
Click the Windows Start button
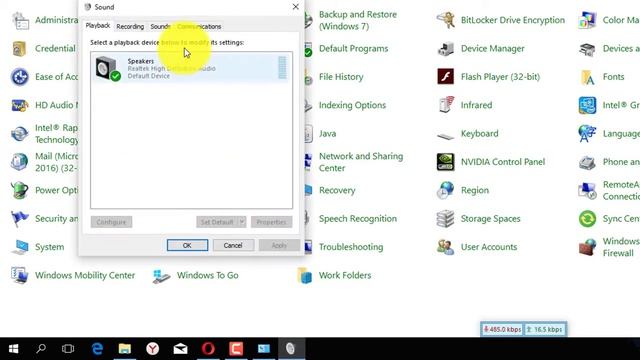[13, 349]
